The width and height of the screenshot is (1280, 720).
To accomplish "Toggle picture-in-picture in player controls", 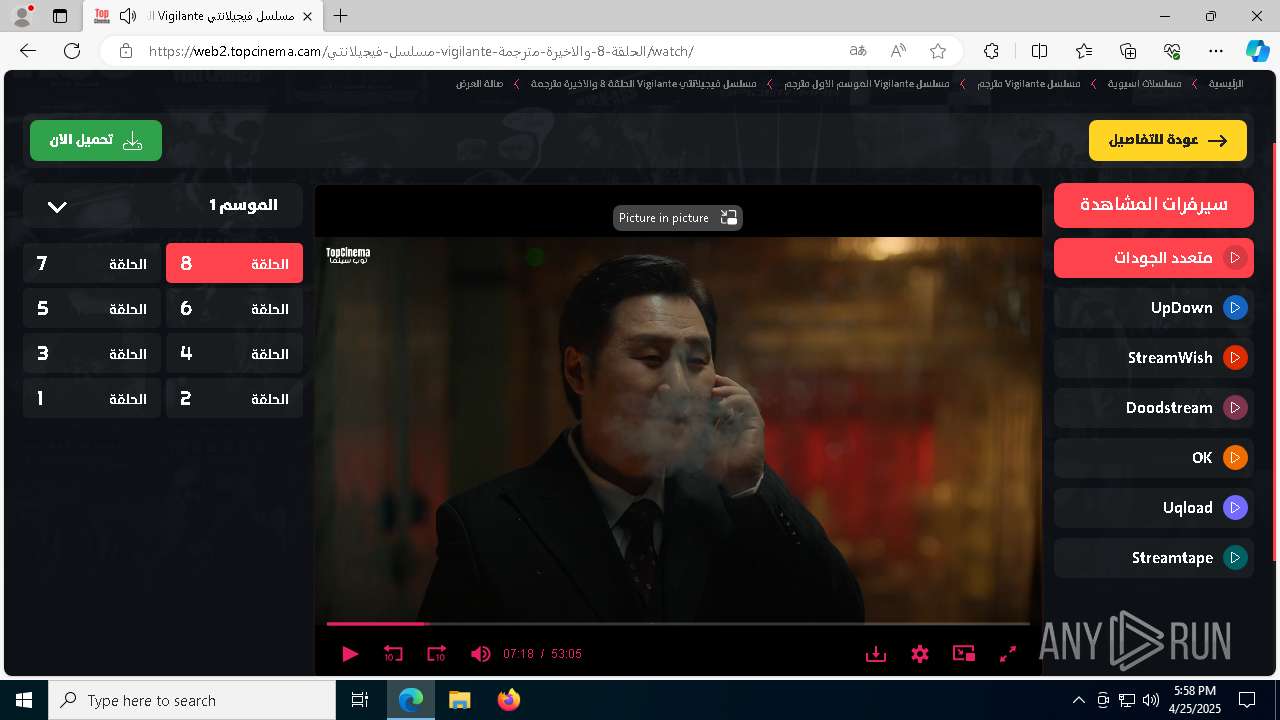I will click(964, 654).
